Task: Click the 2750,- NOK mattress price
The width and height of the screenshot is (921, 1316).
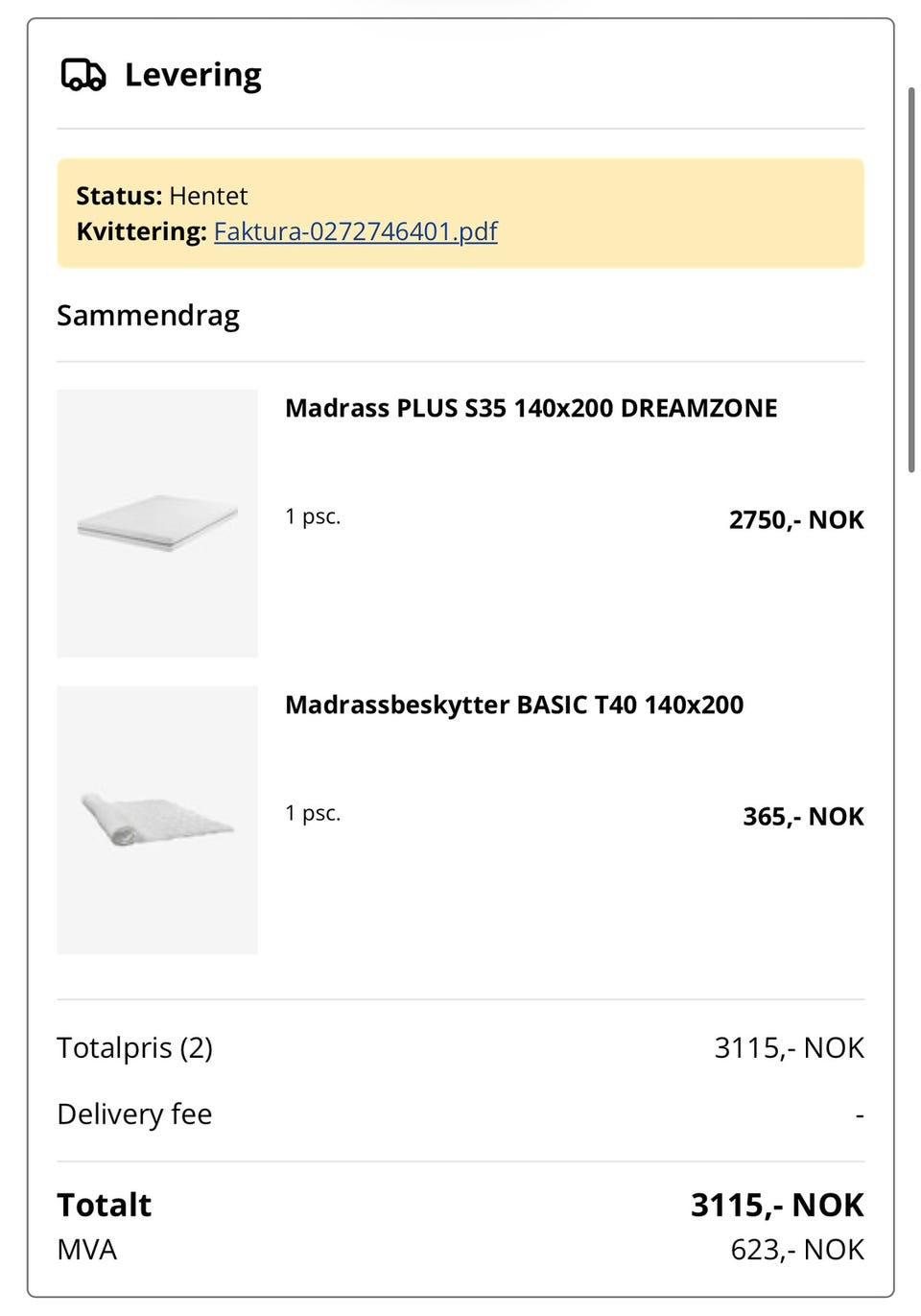Action: click(796, 520)
